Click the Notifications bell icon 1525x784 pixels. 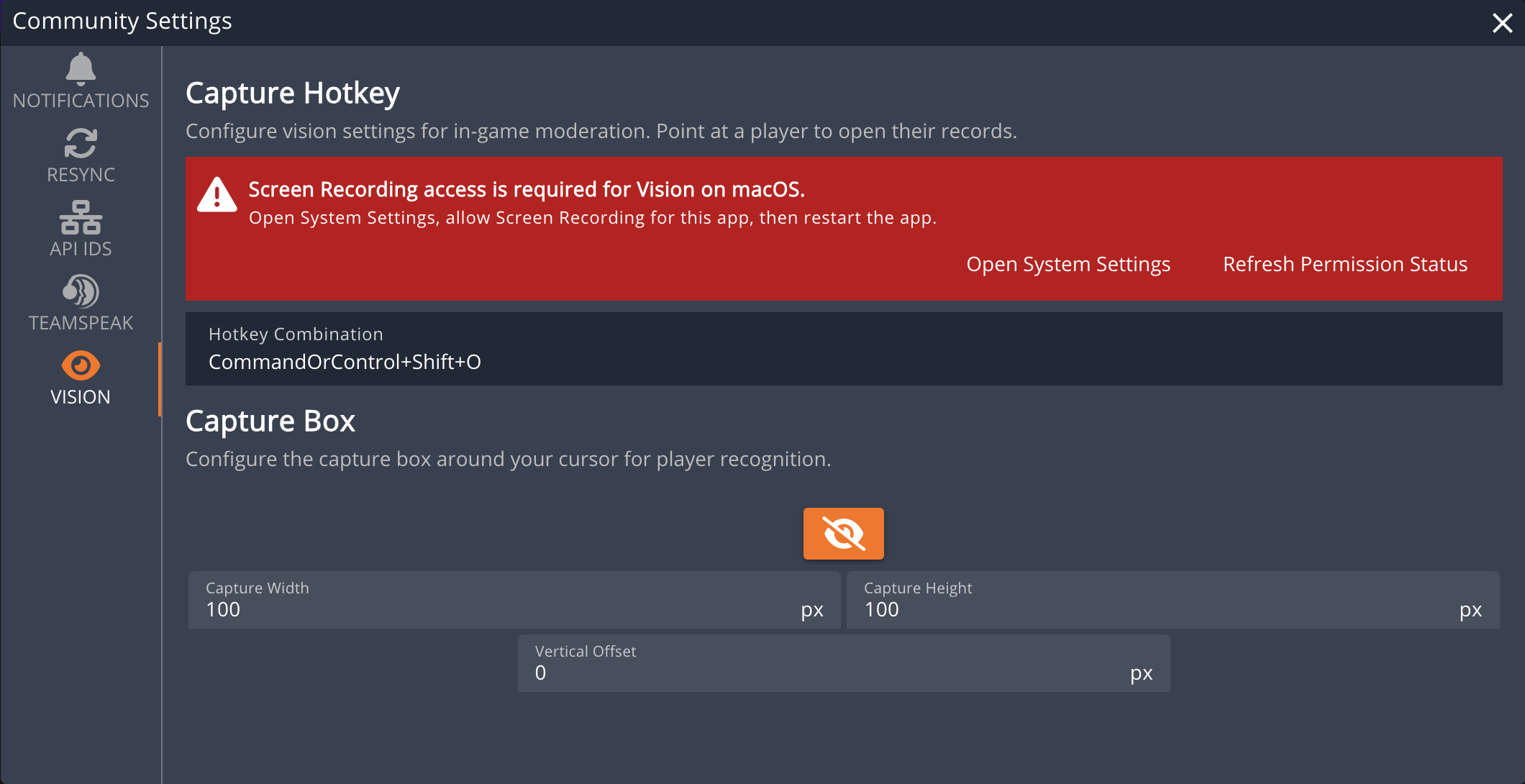(x=81, y=69)
